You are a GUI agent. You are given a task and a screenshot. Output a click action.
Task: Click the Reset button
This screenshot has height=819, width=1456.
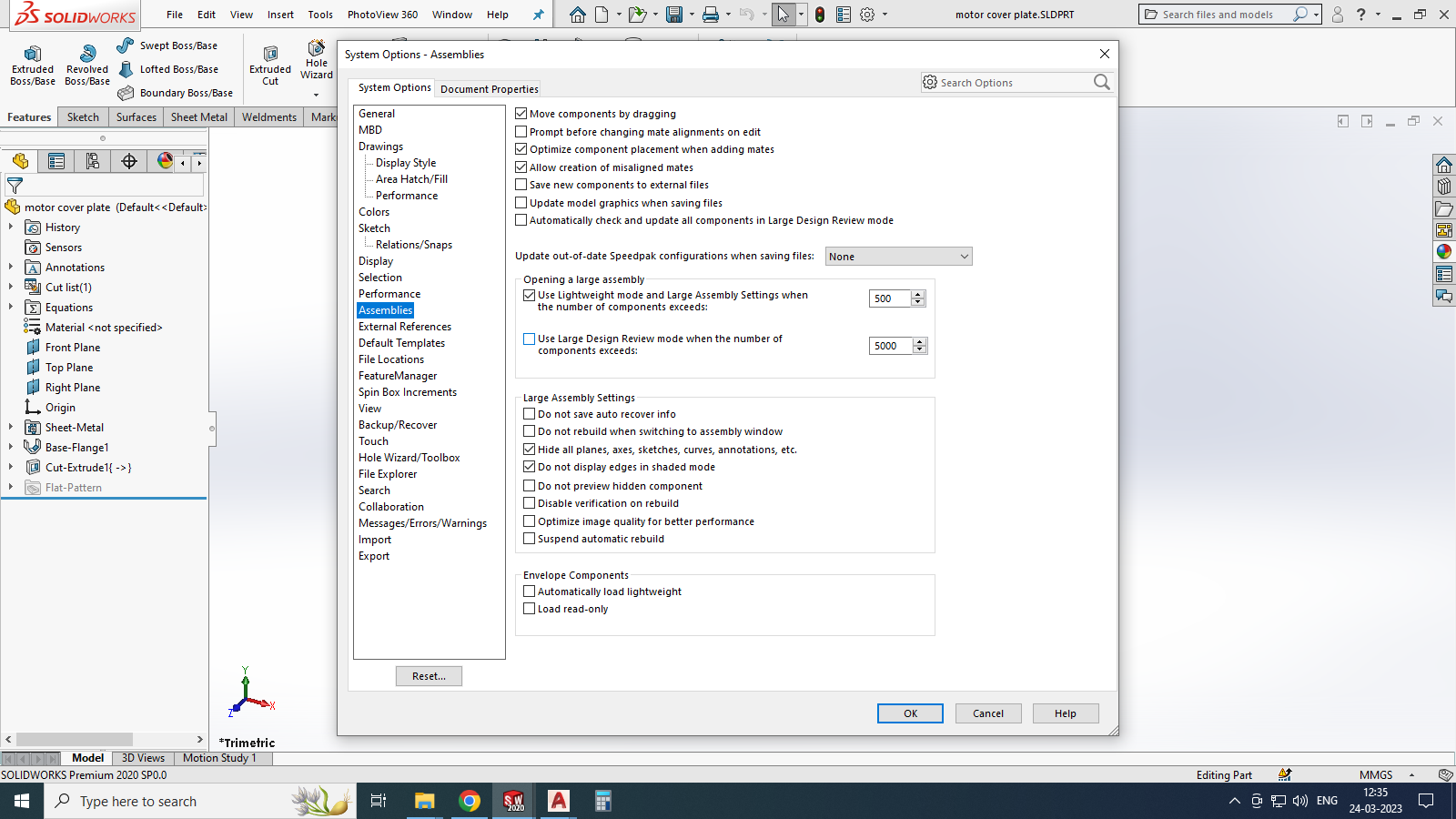coord(429,676)
